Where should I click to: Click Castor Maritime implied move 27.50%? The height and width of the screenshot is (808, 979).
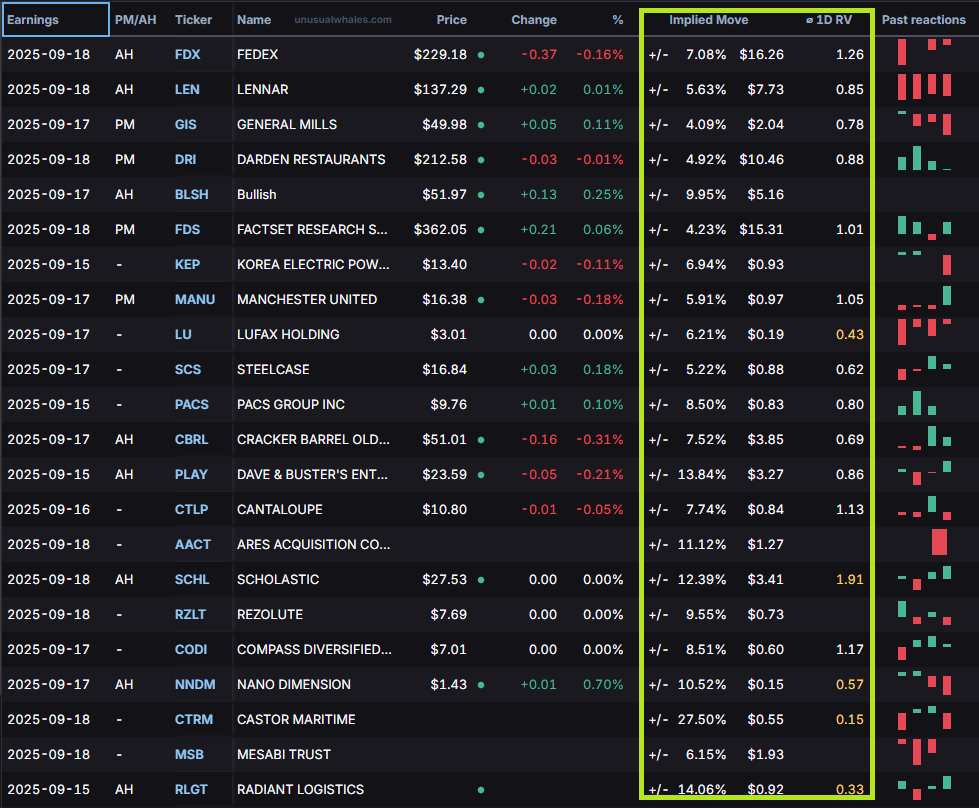(x=702, y=719)
